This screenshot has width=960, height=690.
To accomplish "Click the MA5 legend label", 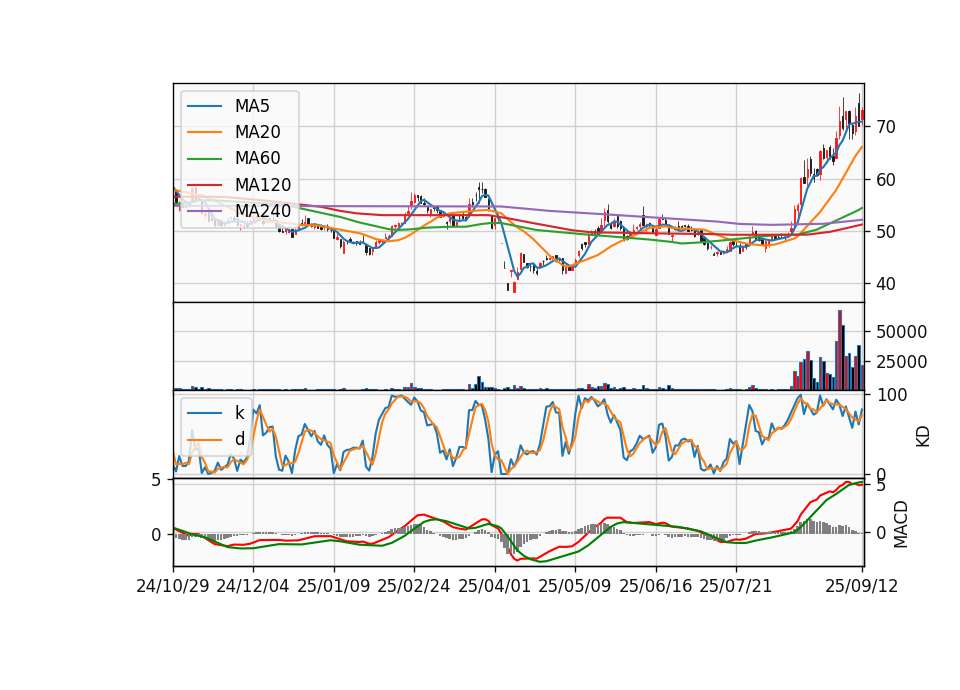I will [x=252, y=106].
